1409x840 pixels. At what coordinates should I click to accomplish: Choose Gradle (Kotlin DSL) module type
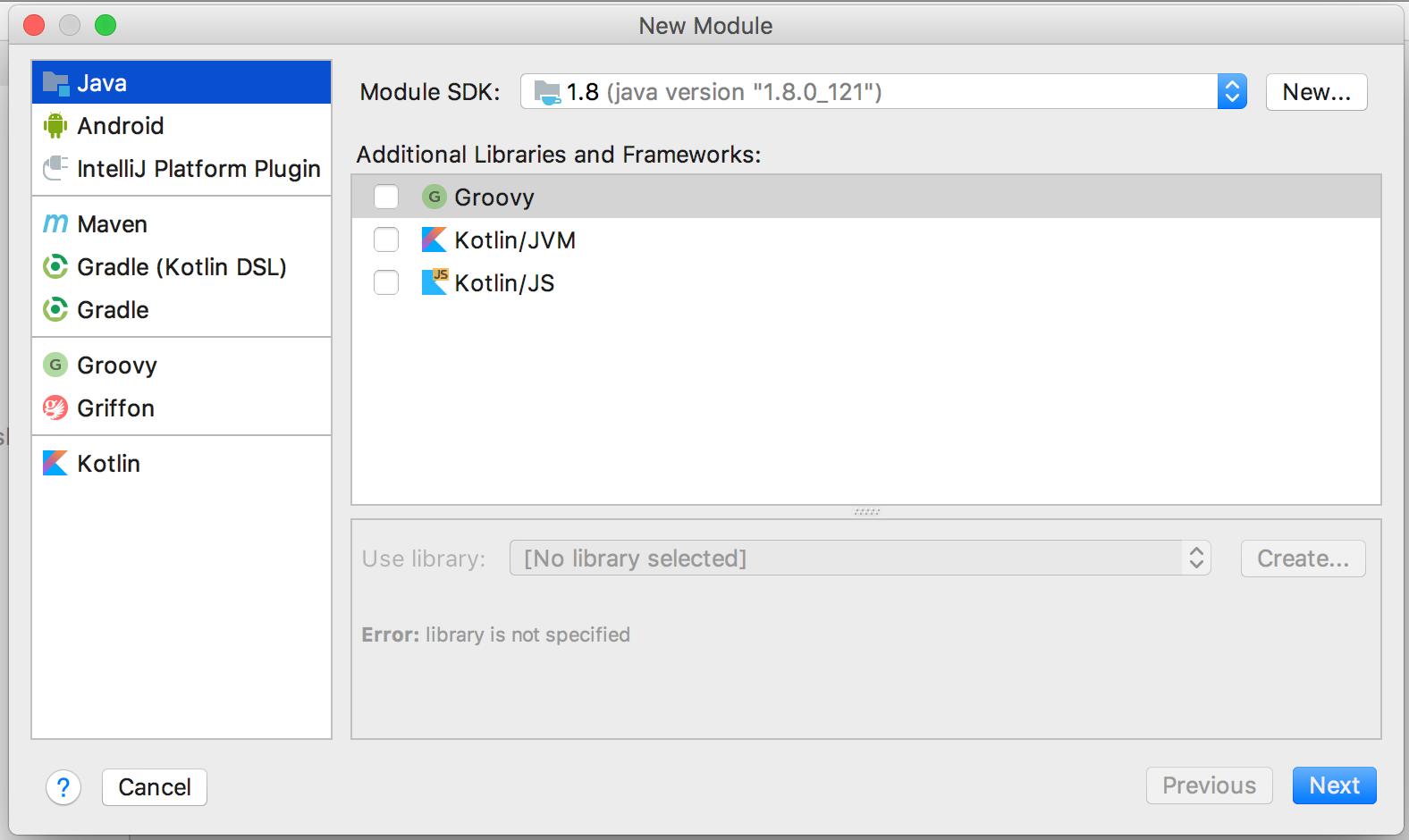181,267
